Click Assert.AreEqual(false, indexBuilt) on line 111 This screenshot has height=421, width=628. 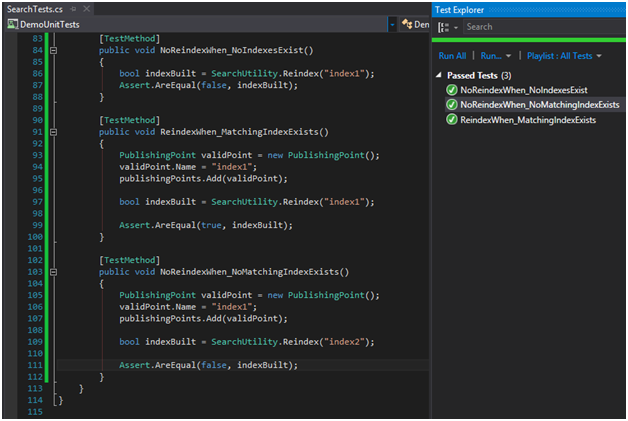[208, 365]
